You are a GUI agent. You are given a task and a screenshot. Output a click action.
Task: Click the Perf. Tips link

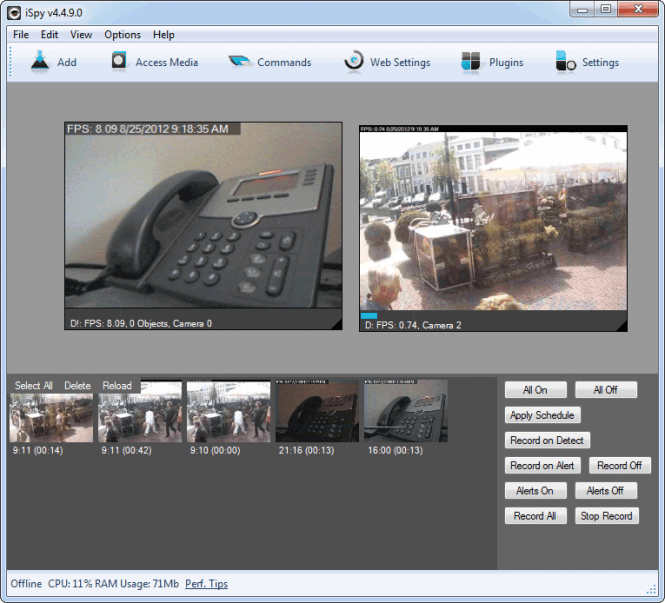tap(207, 584)
